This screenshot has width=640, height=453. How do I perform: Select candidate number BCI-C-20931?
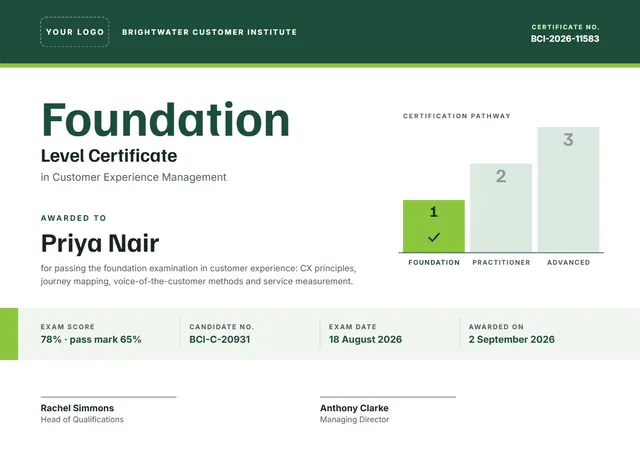coord(220,340)
